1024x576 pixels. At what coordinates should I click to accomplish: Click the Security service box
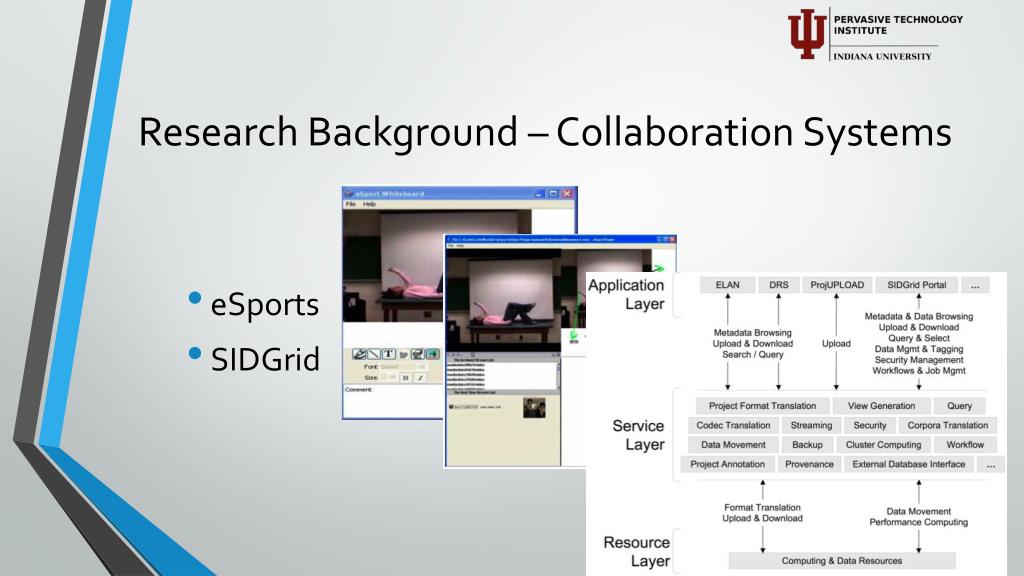[x=870, y=425]
